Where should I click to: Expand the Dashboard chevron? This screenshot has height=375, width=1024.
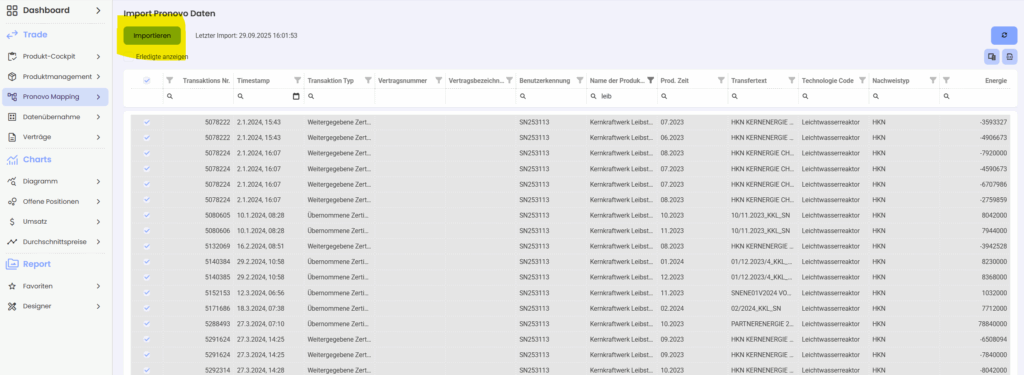coord(98,10)
